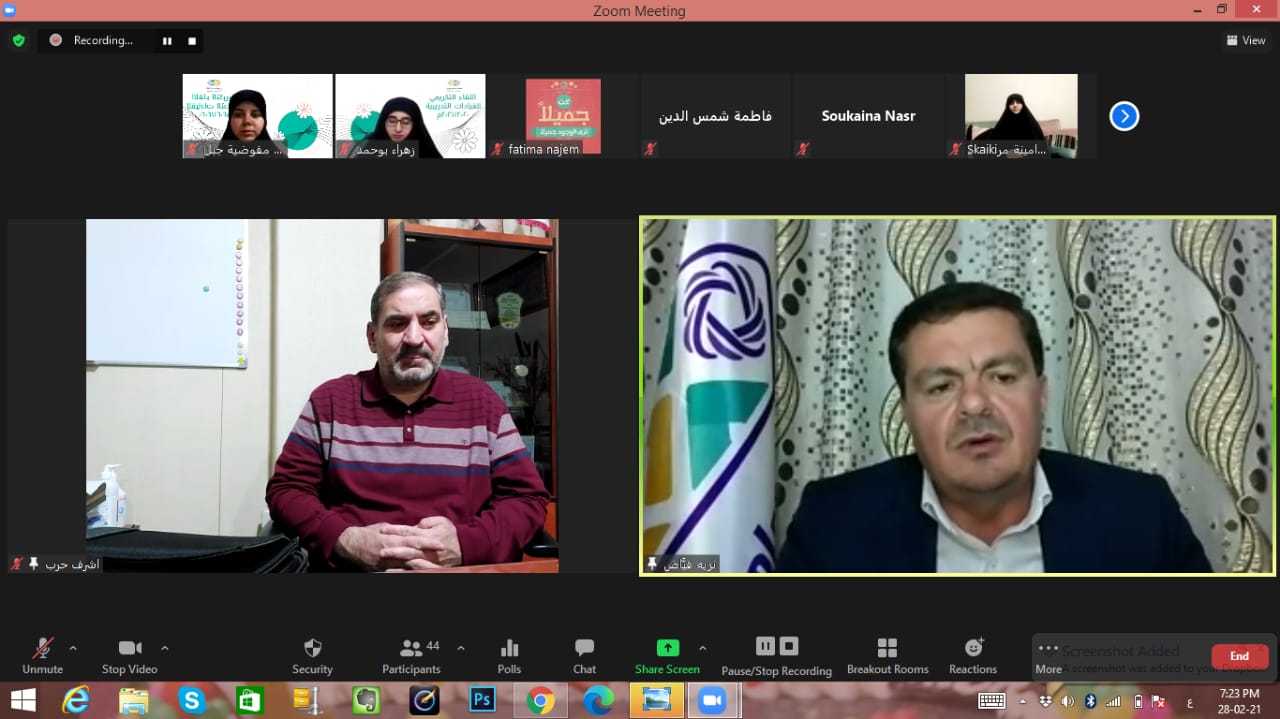Open the Security shield options

point(312,655)
